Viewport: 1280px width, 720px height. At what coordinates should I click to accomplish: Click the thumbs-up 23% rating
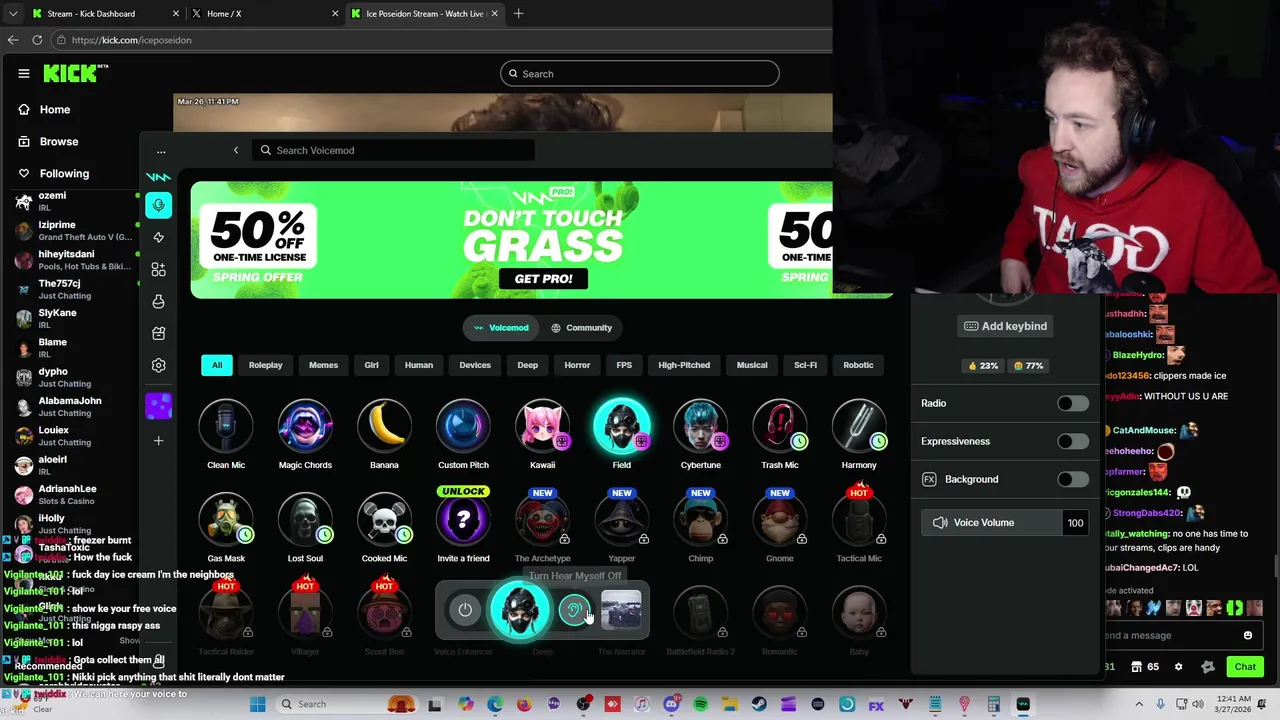983,365
